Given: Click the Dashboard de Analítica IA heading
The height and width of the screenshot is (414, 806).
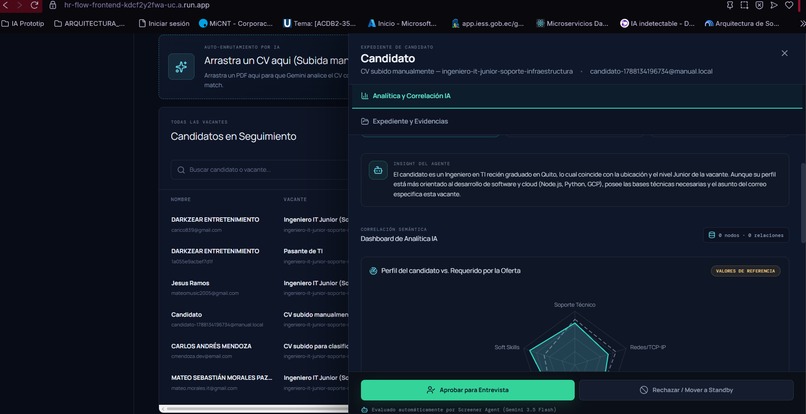Looking at the screenshot, I should [x=399, y=239].
